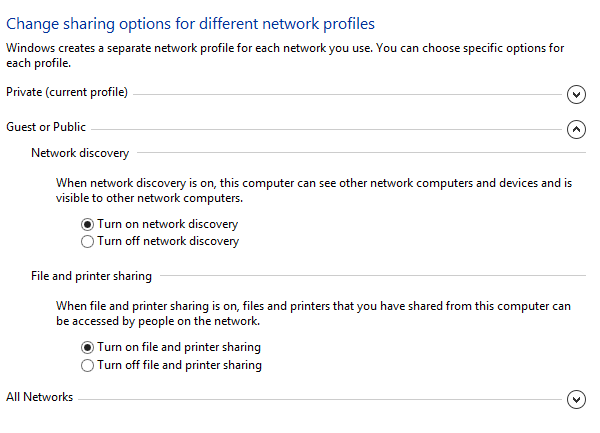Viewport: 600px width, 433px height.
Task: Click the Private (current profile) heading text
Action: [x=67, y=93]
